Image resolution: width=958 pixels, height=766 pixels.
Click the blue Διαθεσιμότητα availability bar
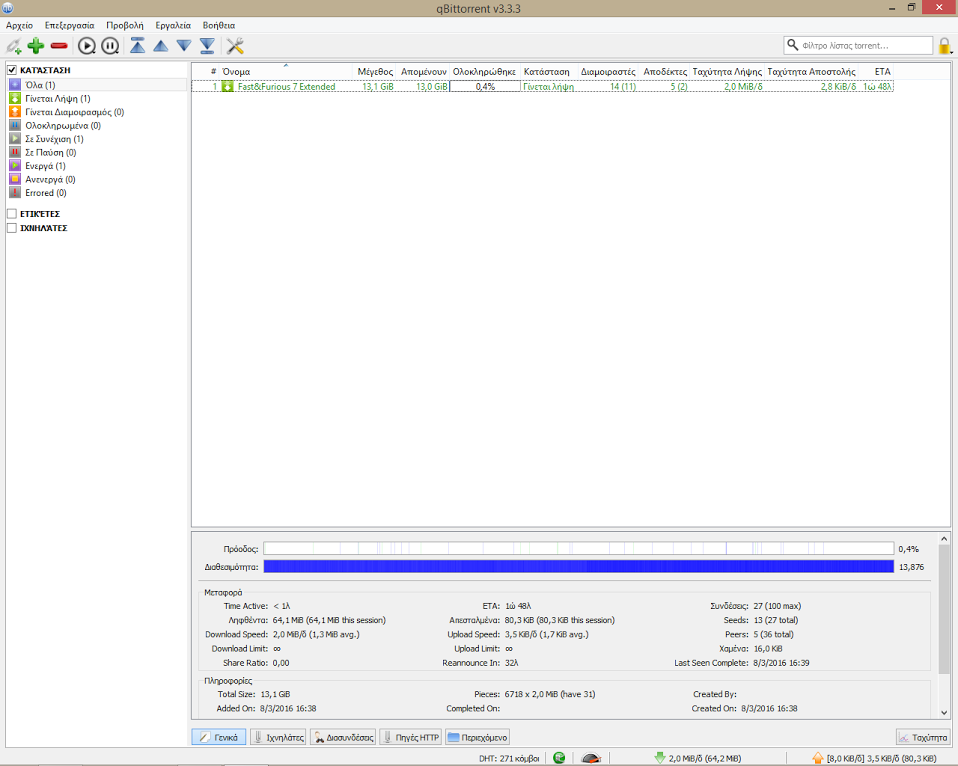click(x=579, y=566)
